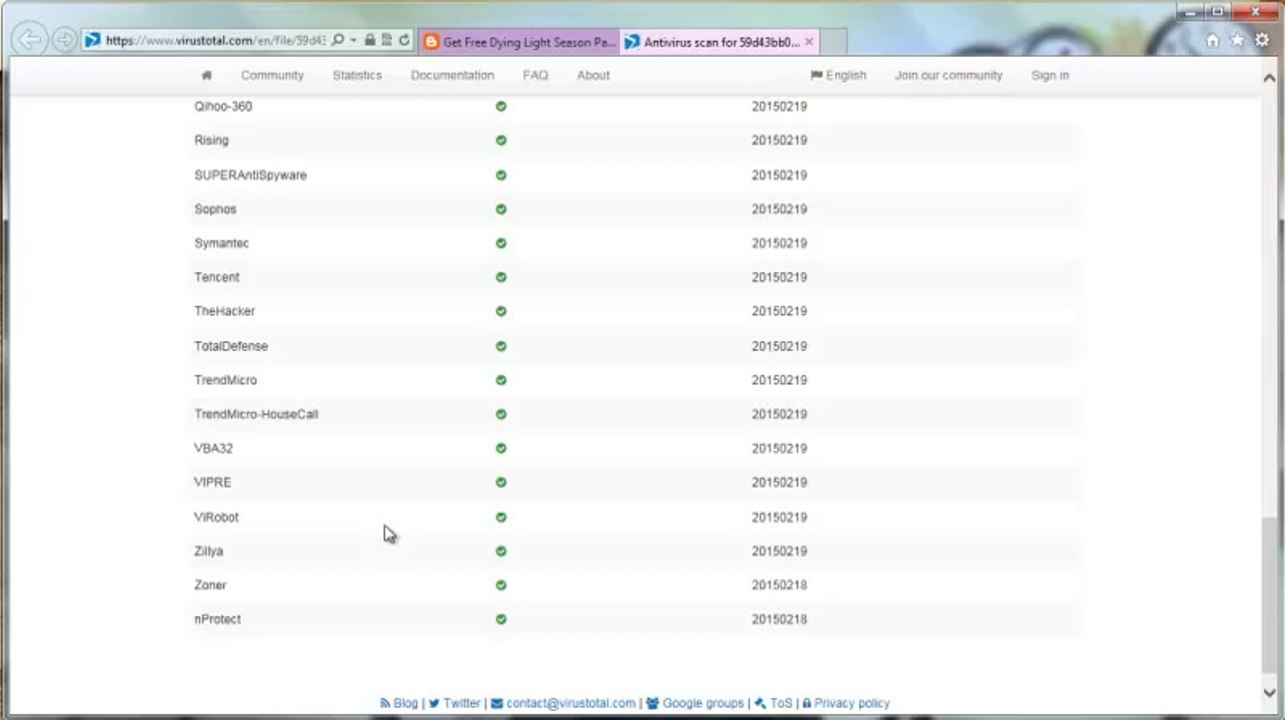Open the Documentation page link
1285x720 pixels.
(452, 75)
